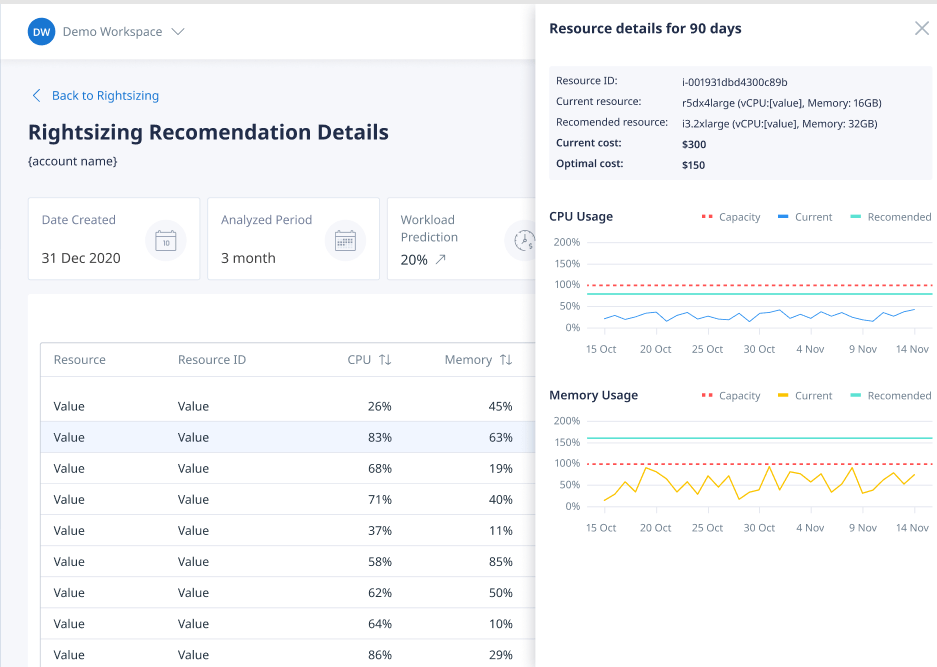Screen dimensions: 937x667
Task: Click the Workload Prediction clock icon
Action: pos(523,241)
